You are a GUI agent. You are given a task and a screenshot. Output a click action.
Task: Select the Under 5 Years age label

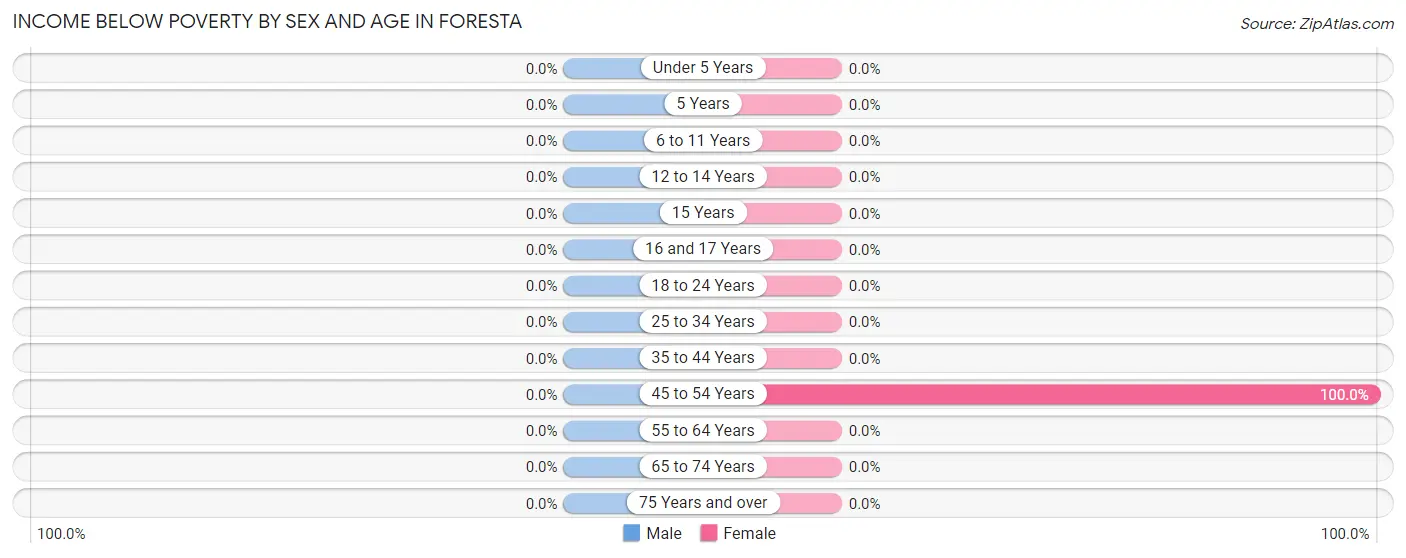tap(703, 68)
